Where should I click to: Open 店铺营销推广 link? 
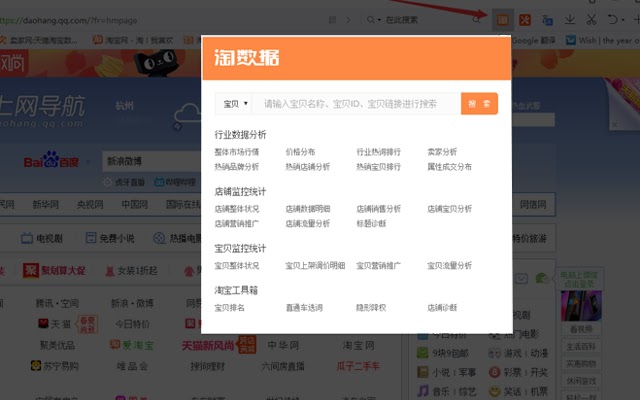tap(237, 223)
